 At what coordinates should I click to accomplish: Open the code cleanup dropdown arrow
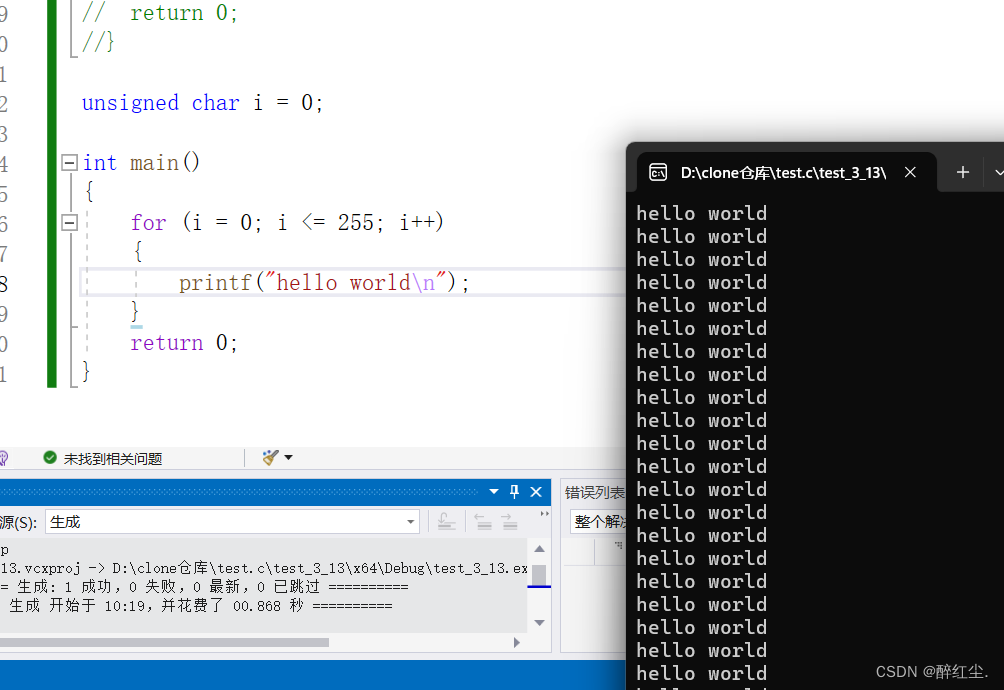point(289,458)
